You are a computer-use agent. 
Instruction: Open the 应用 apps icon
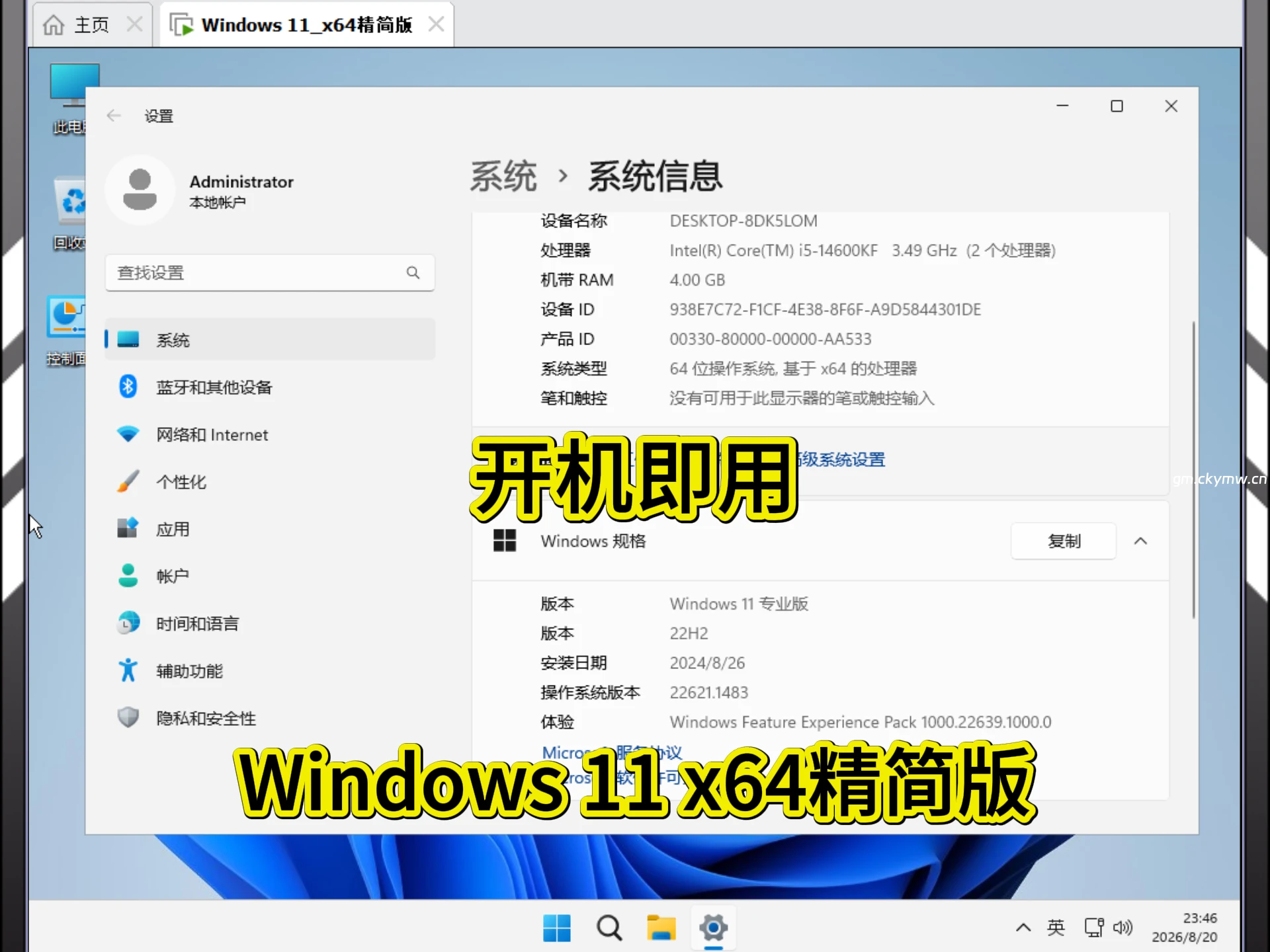click(x=128, y=528)
